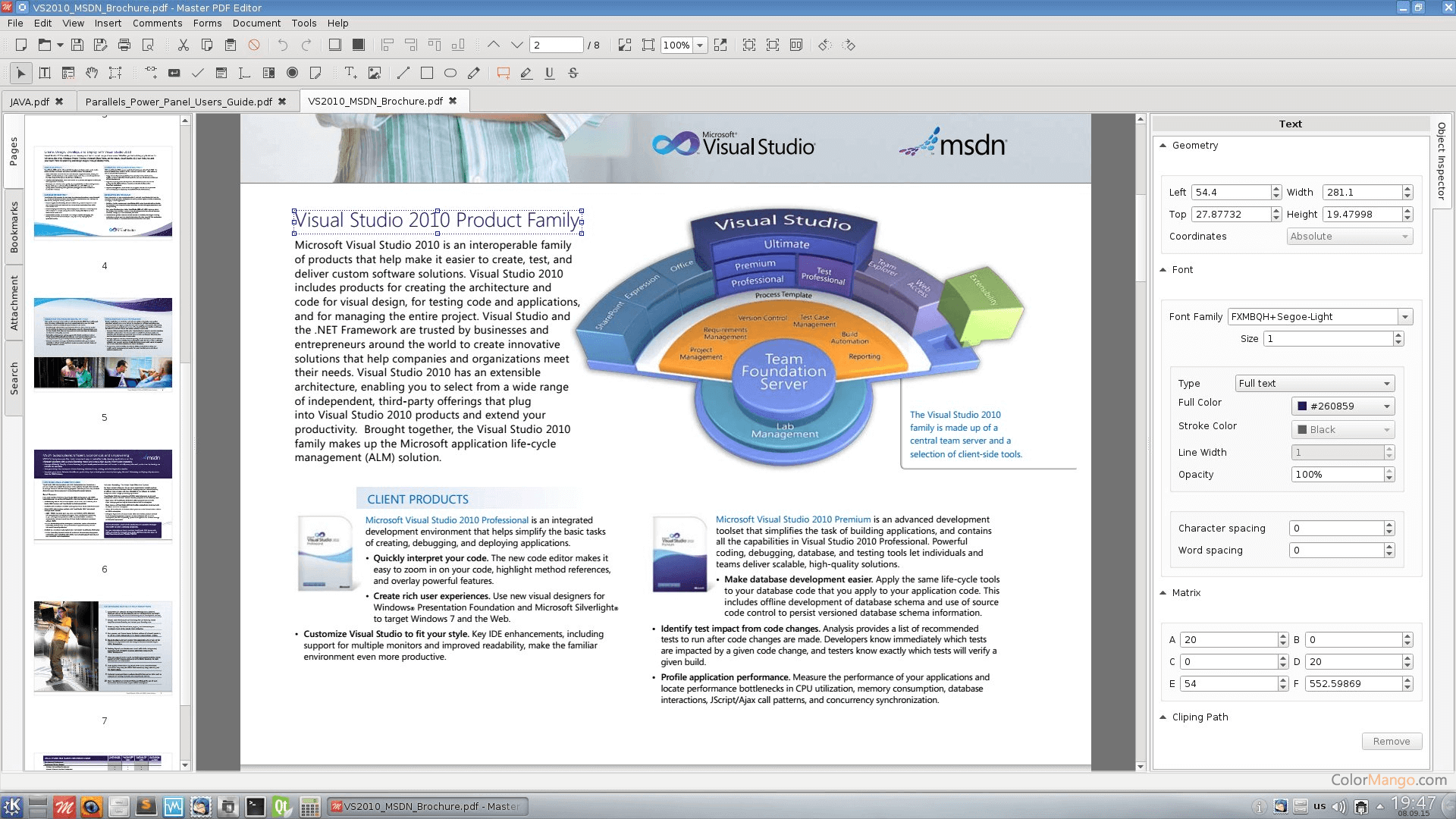Collapse the Geometry section
Screen dimensions: 1456x819
point(1163,145)
